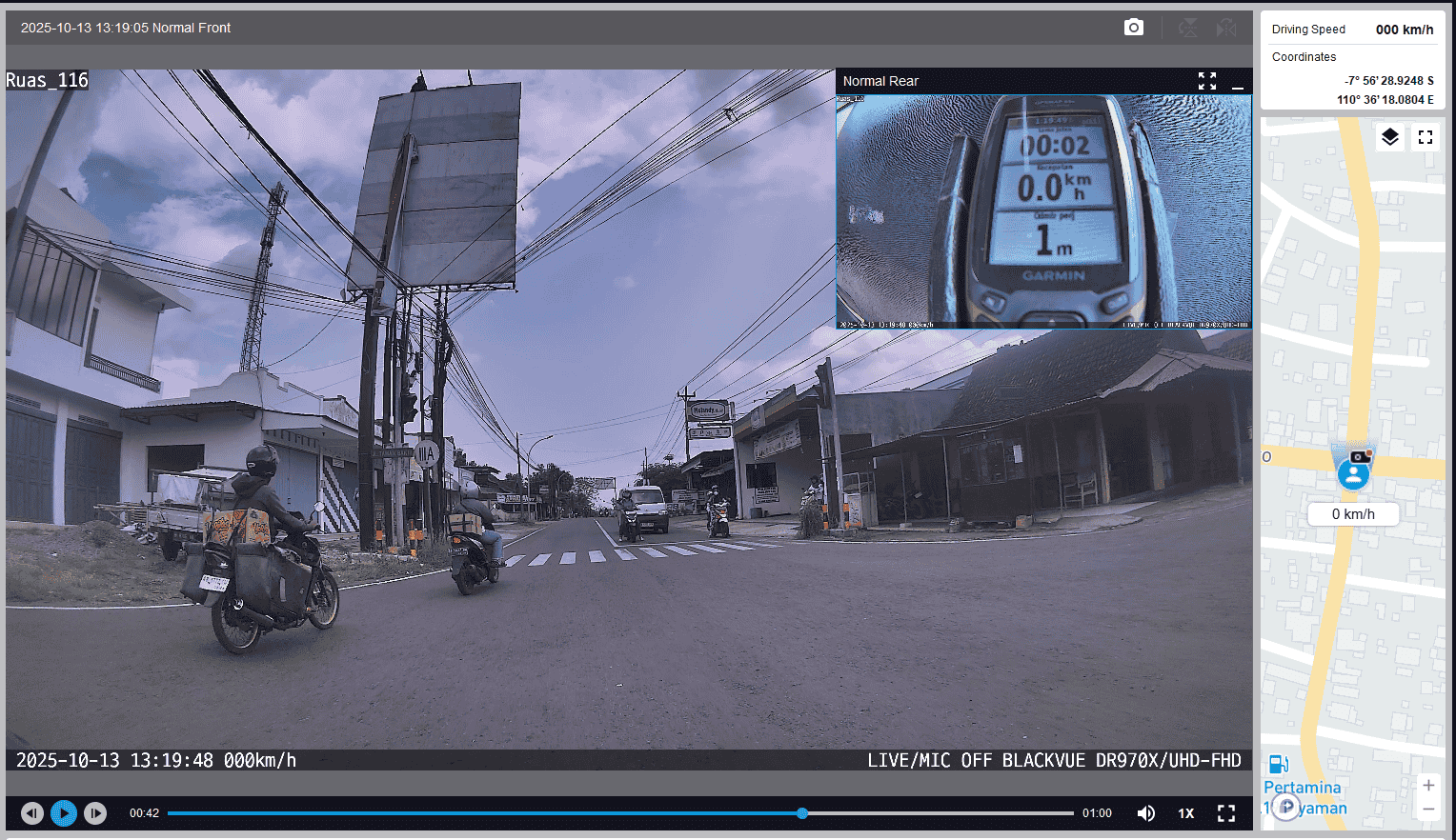
Task: Play the dashcam video
Action: pos(64,813)
